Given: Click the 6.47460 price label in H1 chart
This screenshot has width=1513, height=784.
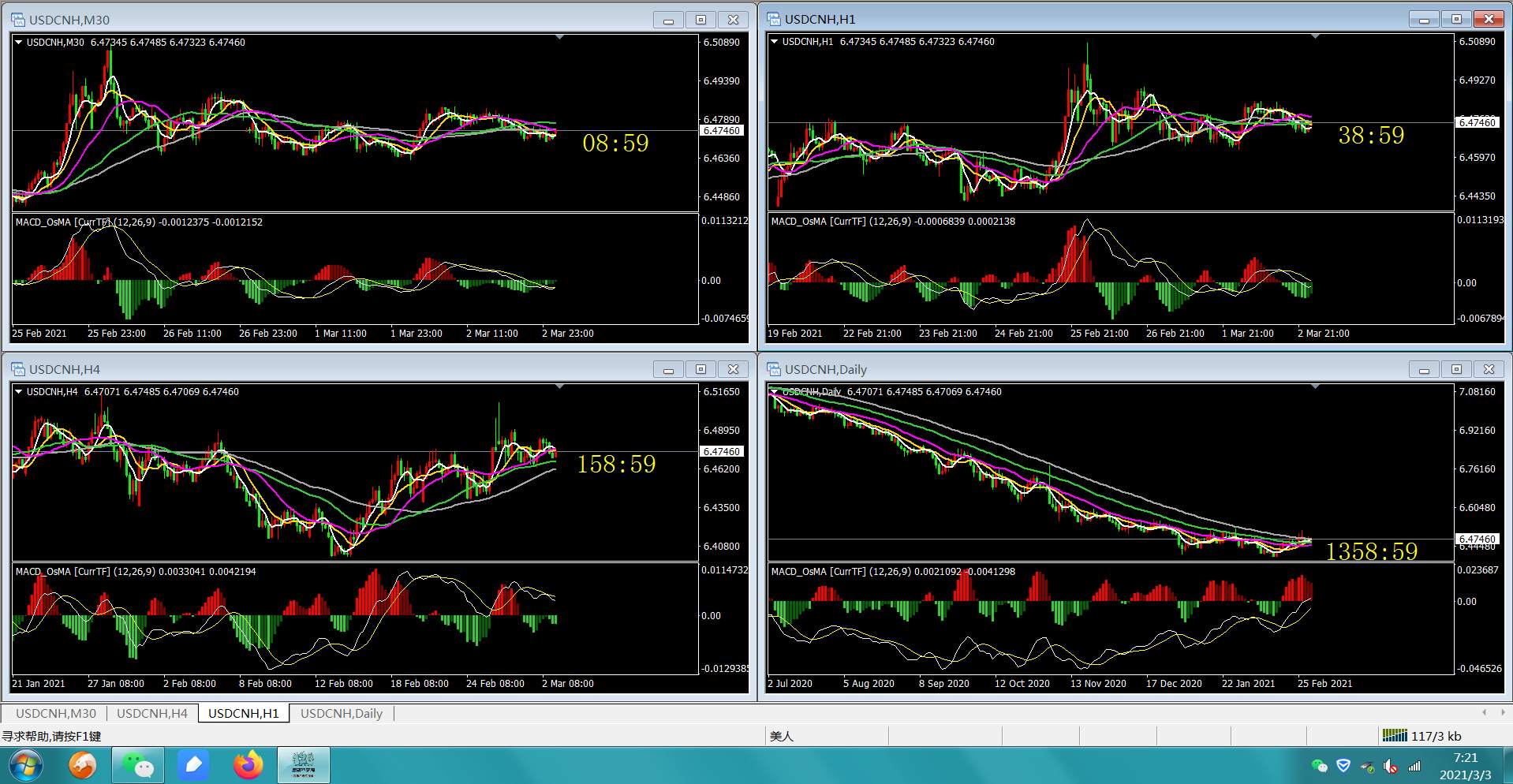Looking at the screenshot, I should click(1478, 122).
